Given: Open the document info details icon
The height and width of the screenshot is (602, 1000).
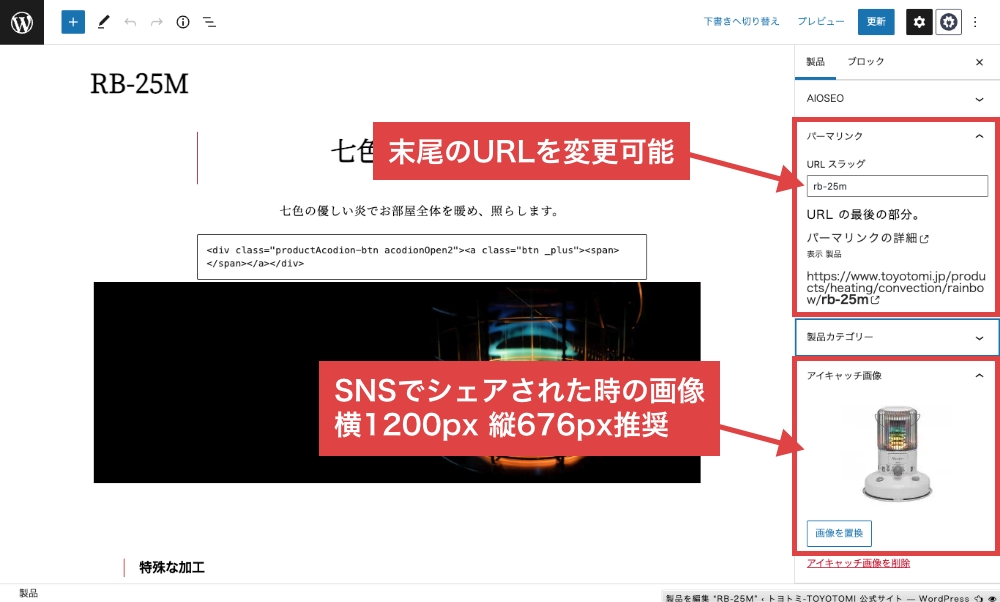Looking at the screenshot, I should 183,22.
